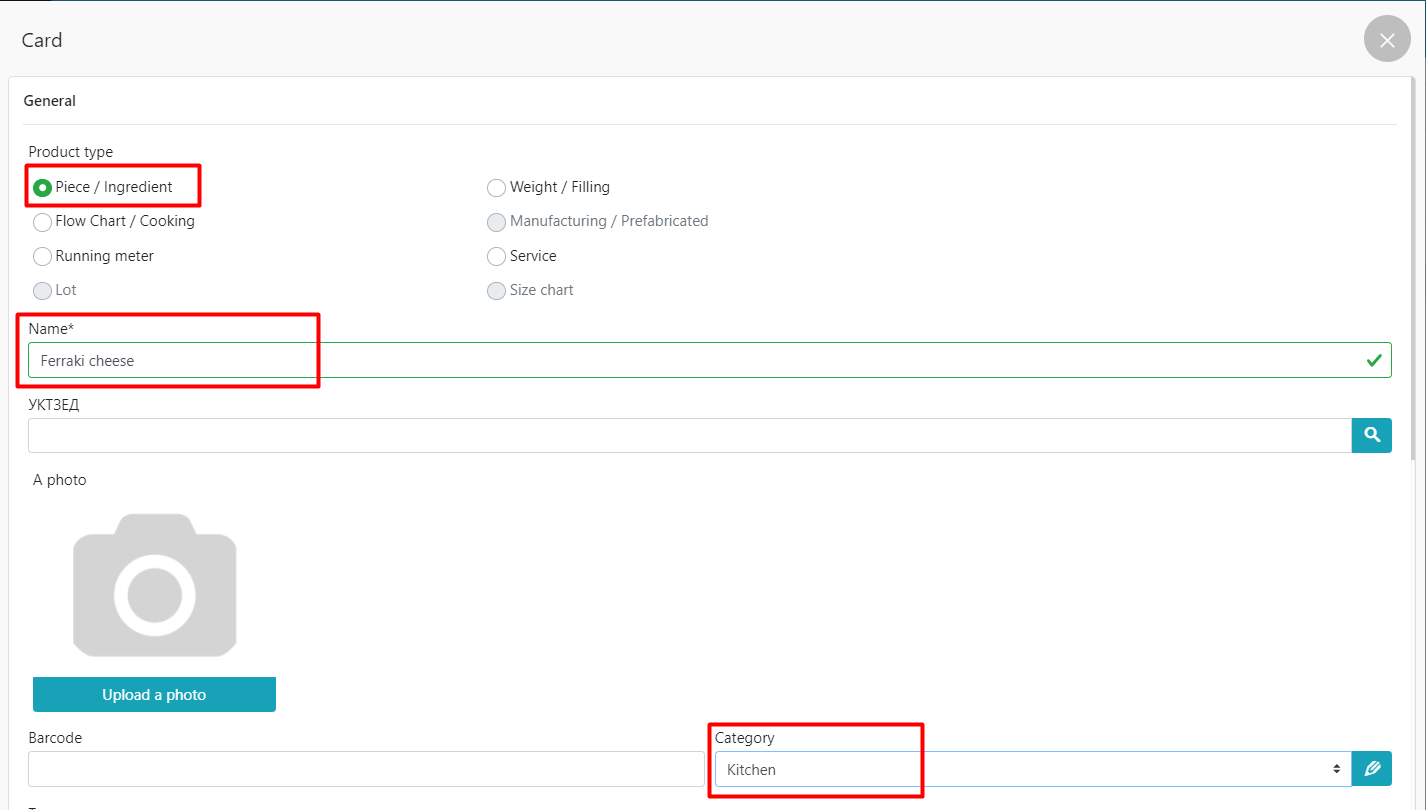Select Weight / Filling product type
1426x810 pixels.
click(496, 188)
